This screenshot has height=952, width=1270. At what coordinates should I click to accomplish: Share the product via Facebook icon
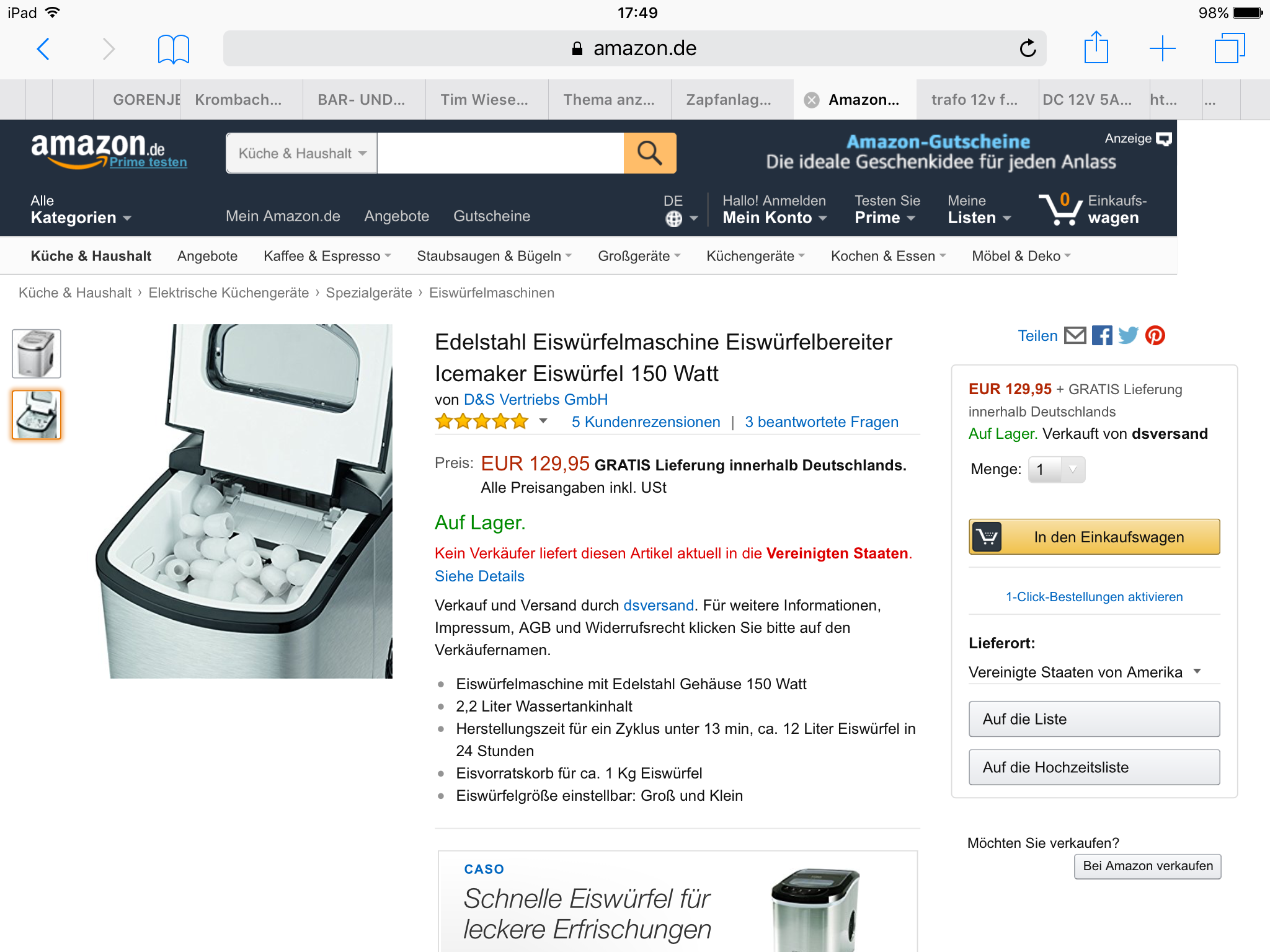(x=1102, y=335)
